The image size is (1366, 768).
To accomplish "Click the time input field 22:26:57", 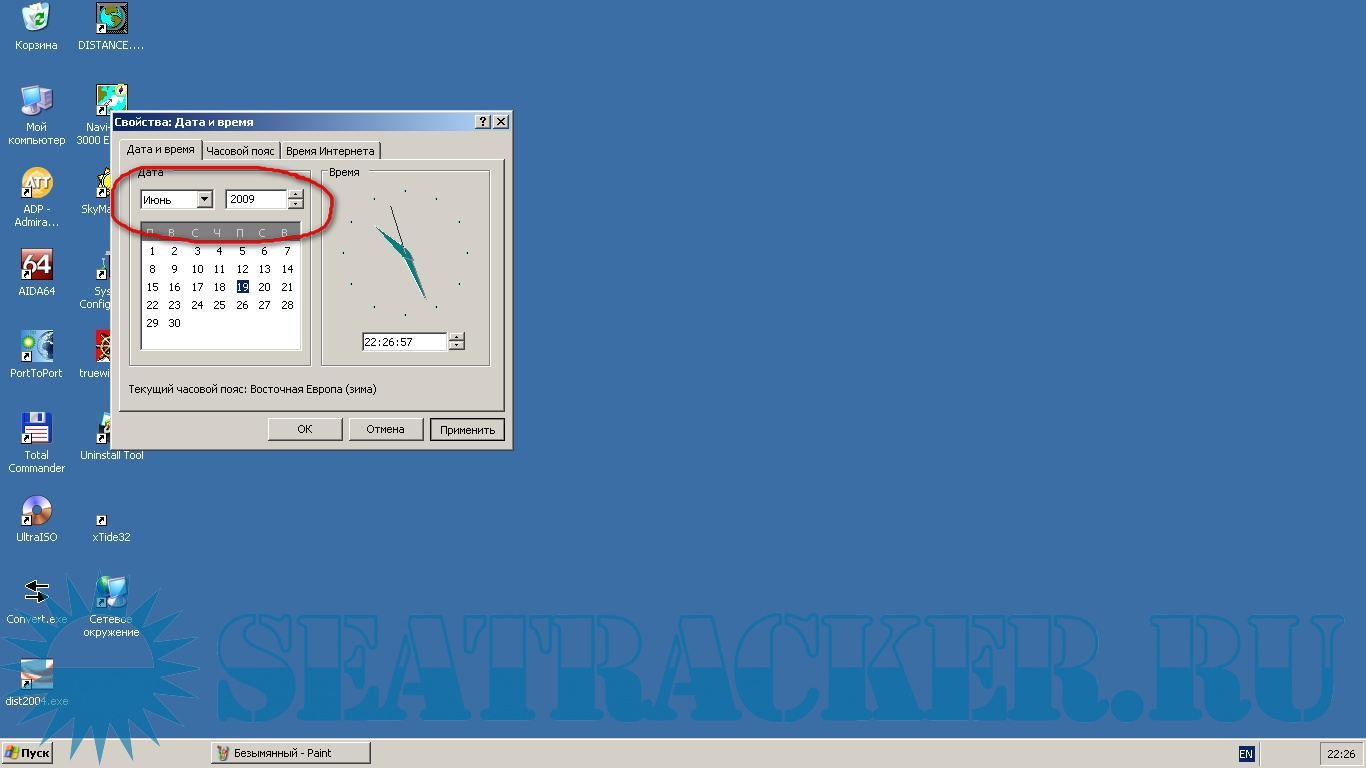I will click(x=402, y=342).
